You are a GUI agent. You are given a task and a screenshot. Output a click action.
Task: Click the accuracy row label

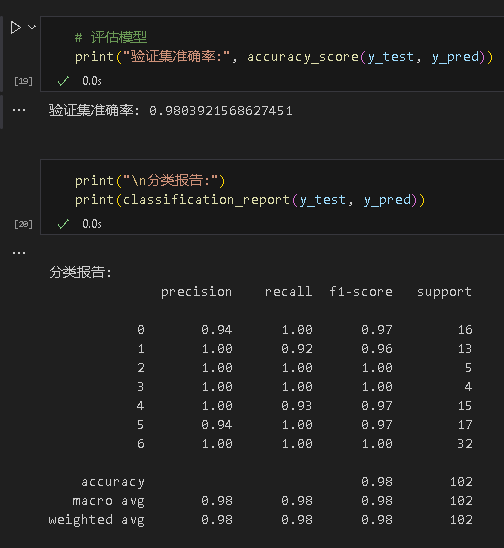(113, 482)
